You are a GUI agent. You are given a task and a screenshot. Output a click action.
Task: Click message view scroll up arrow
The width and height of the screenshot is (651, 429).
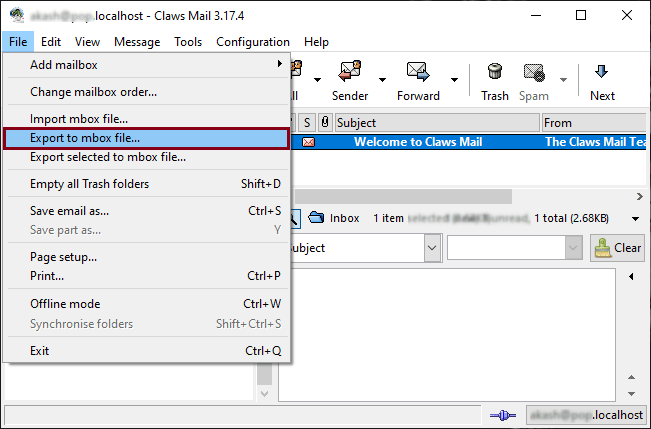coord(631,377)
